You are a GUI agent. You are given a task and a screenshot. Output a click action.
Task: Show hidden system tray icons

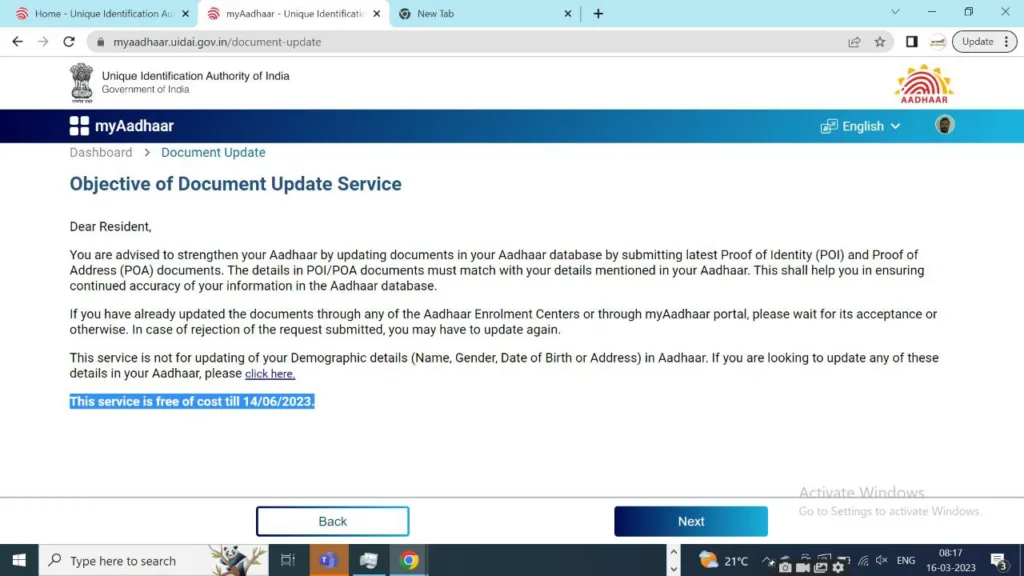coord(768,561)
